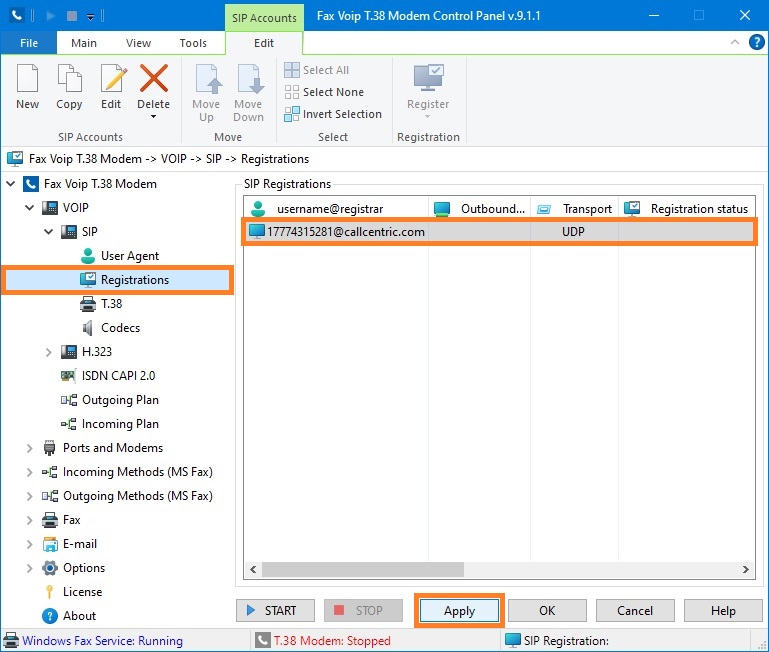Click the horizontal scrollbar thumb
This screenshot has height=652, width=769.
363,570
